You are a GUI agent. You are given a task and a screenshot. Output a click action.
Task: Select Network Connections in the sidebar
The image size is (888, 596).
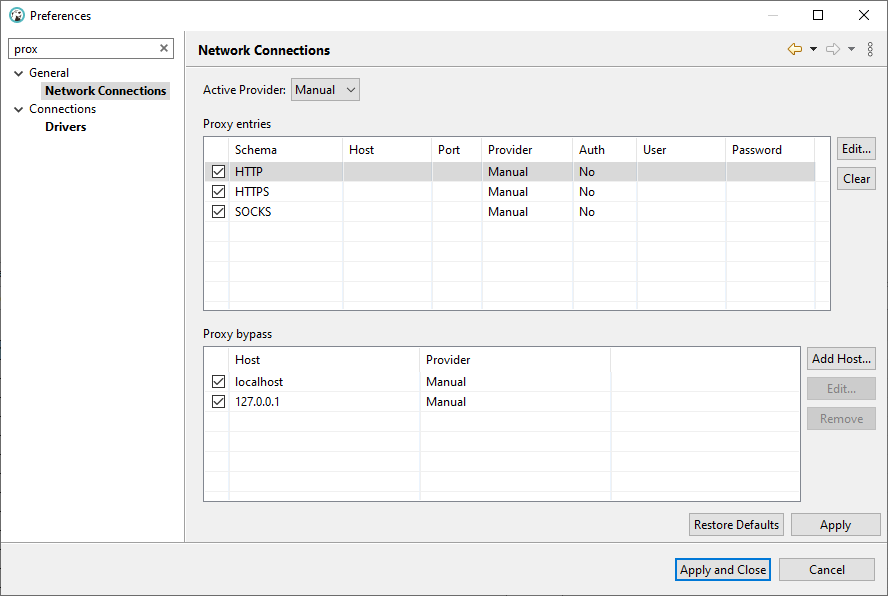click(x=105, y=90)
